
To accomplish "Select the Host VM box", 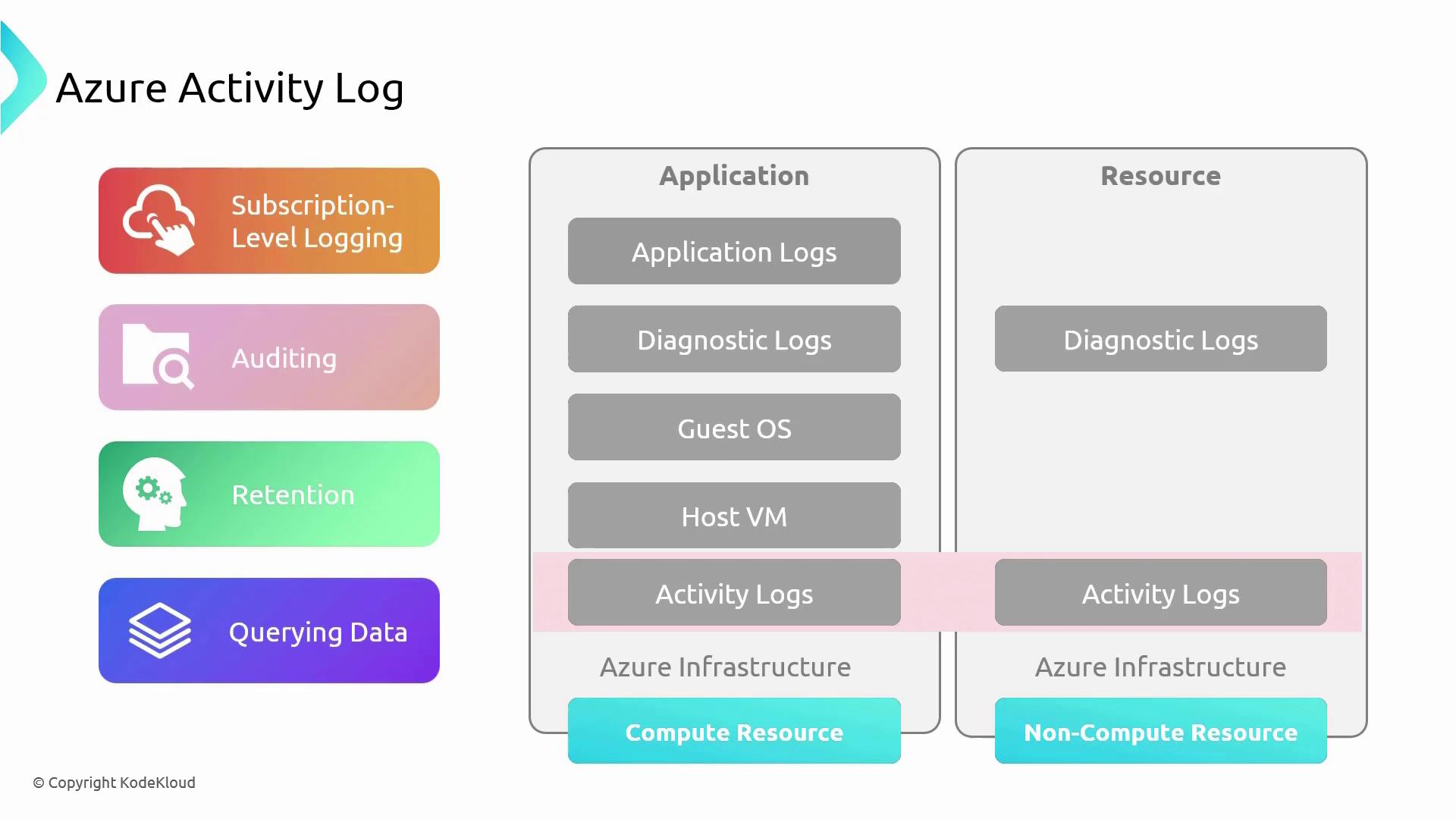I will tap(734, 516).
